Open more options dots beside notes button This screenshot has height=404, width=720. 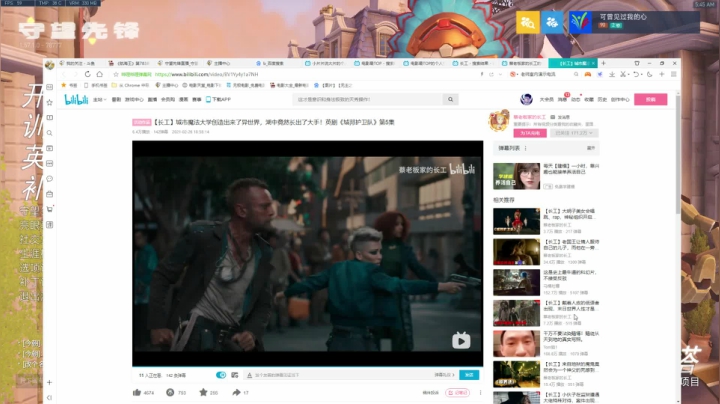click(x=480, y=393)
